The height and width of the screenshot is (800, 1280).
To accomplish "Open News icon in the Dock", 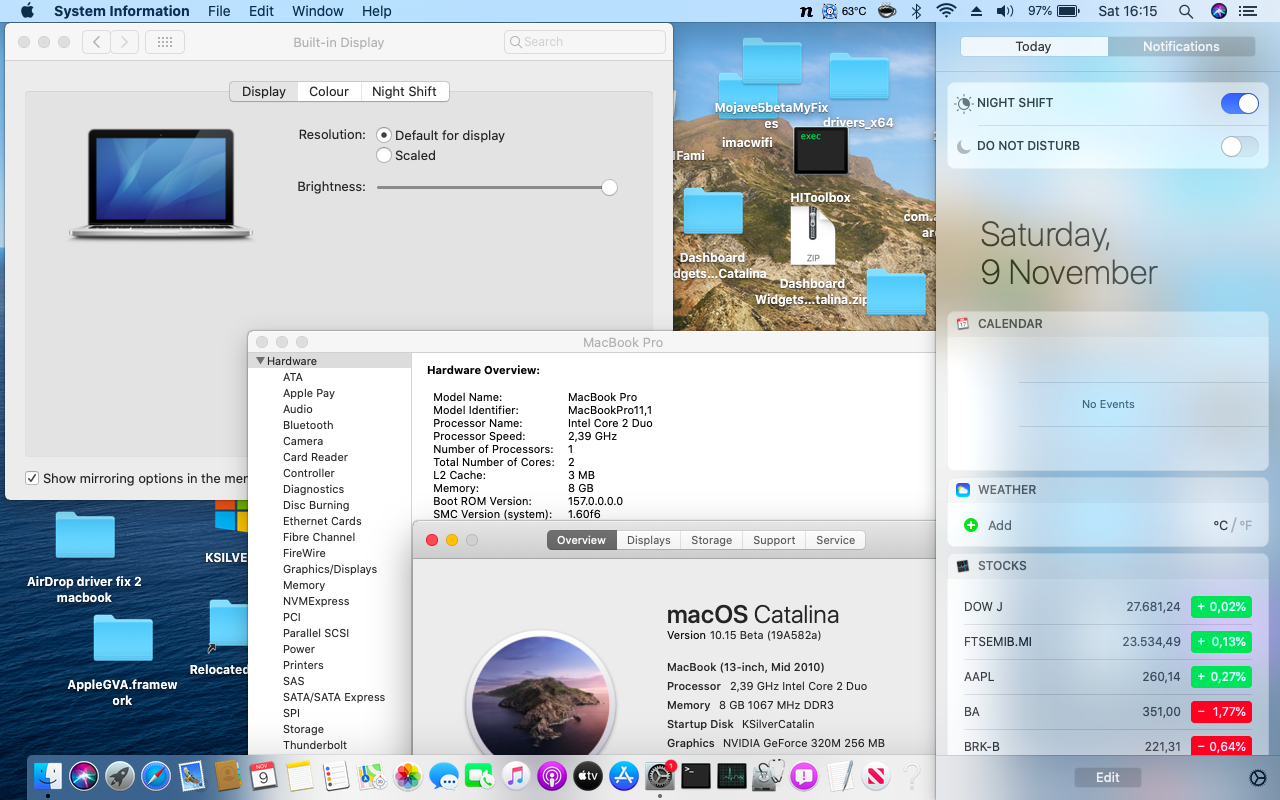I will (876, 775).
